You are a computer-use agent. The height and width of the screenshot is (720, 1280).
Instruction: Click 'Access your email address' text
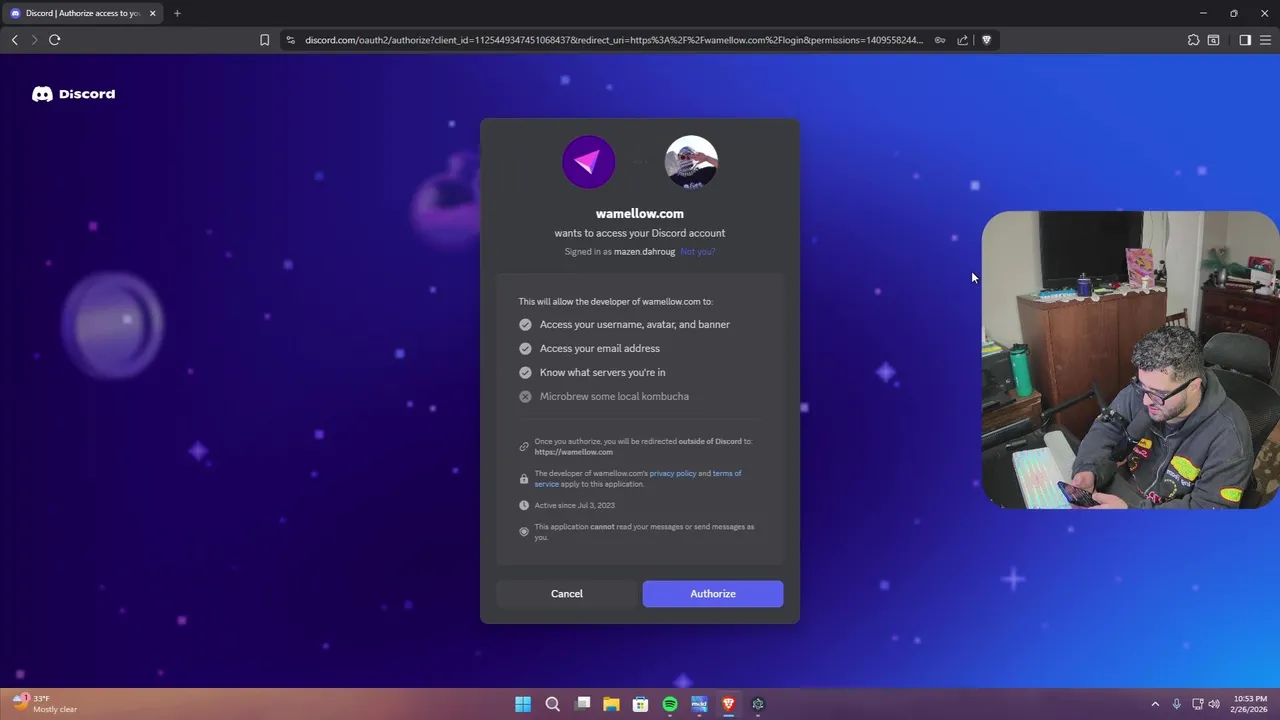pyautogui.click(x=600, y=348)
